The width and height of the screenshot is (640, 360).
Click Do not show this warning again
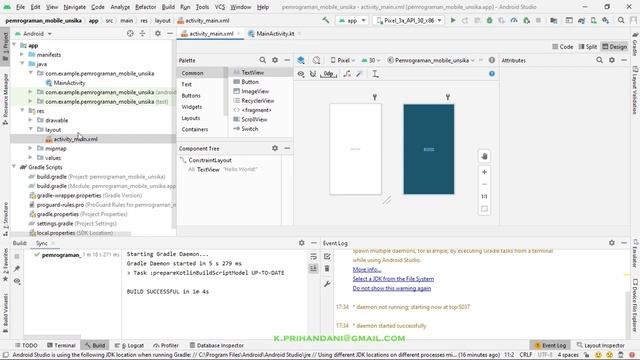pyautogui.click(x=391, y=288)
